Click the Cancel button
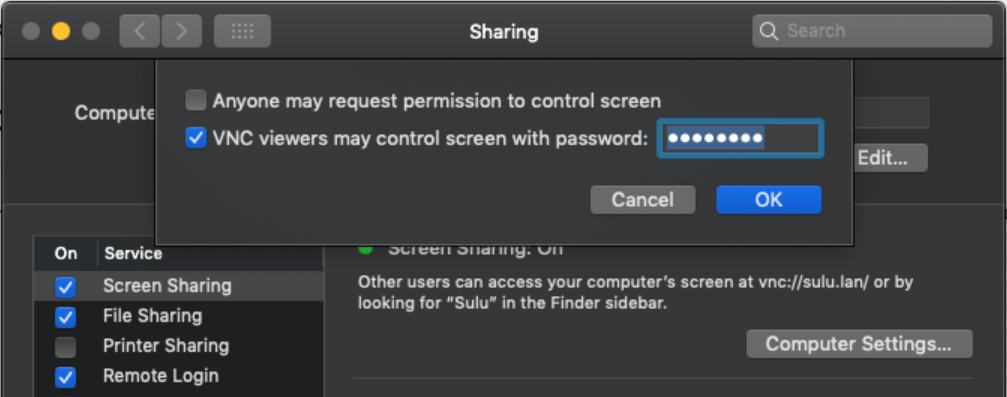1007x397 pixels. pyautogui.click(x=642, y=200)
